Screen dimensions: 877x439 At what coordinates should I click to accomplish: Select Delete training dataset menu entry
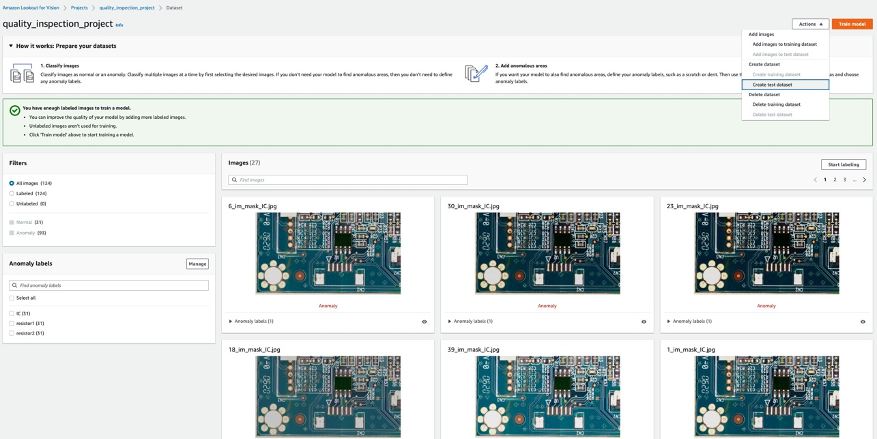[x=776, y=104]
